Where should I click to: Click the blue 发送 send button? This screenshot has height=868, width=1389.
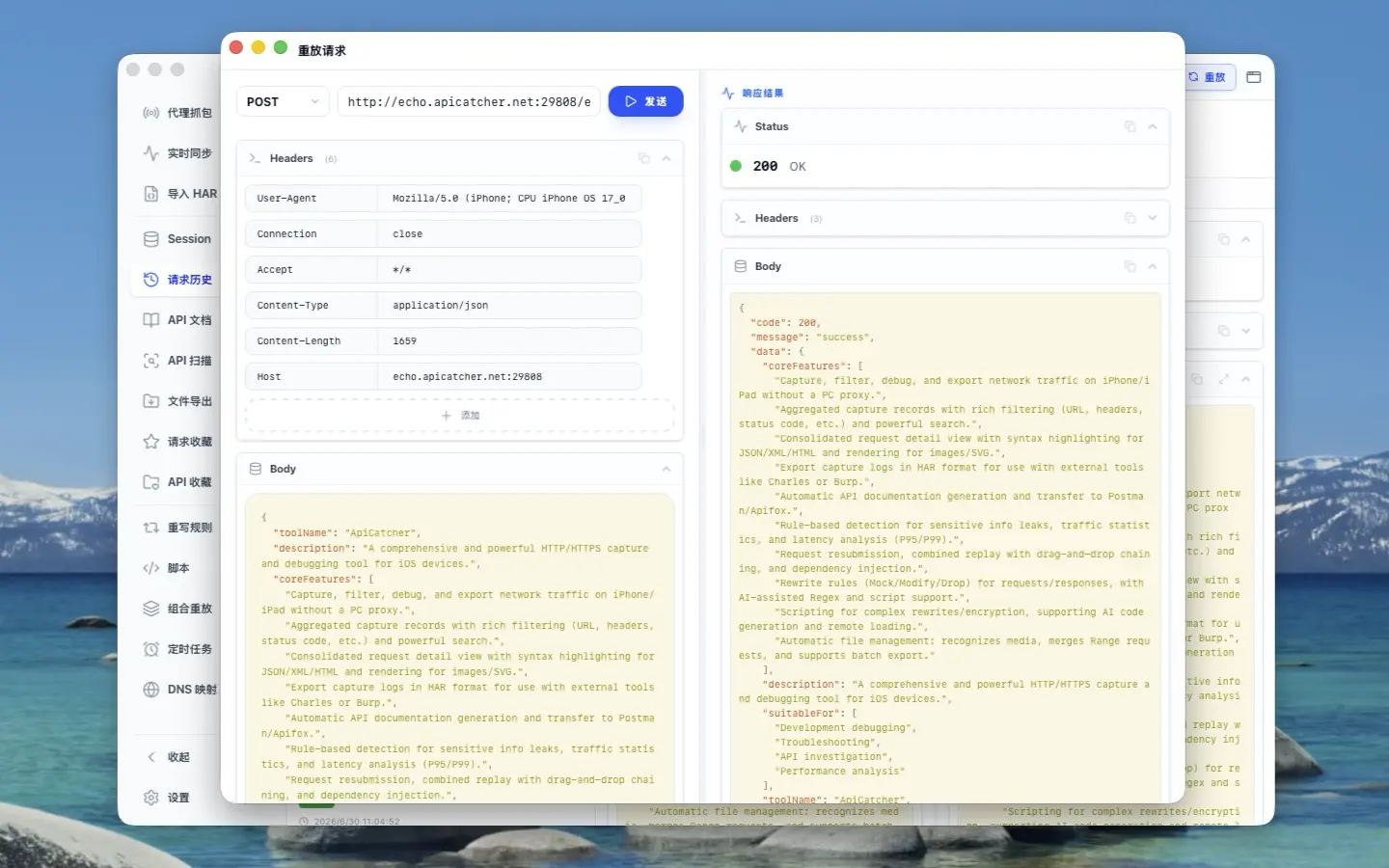[646, 101]
